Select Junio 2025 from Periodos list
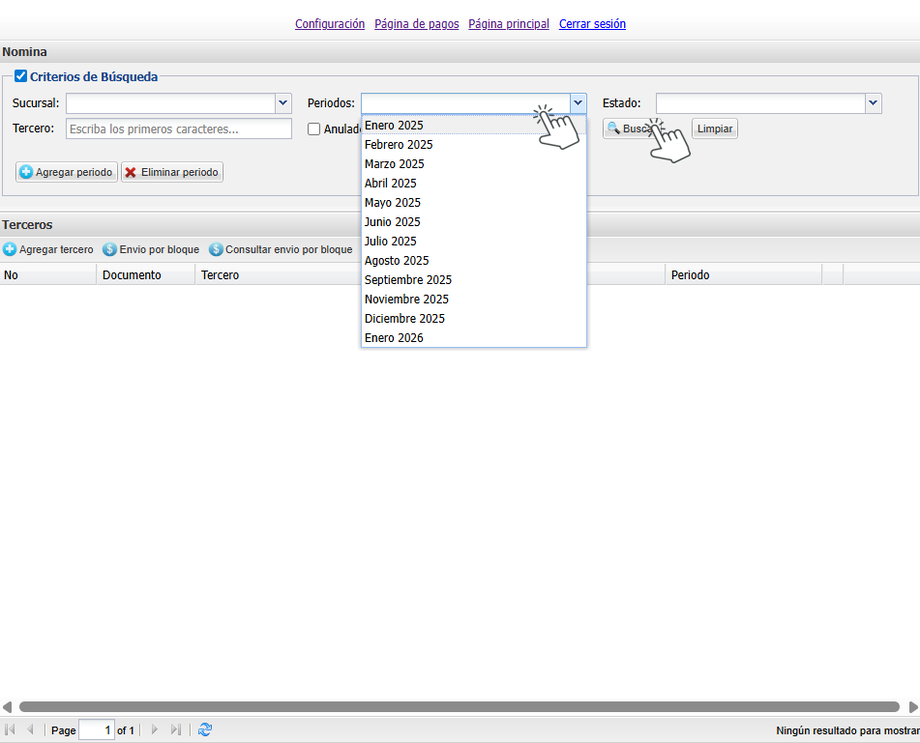920x743 pixels. click(x=473, y=222)
